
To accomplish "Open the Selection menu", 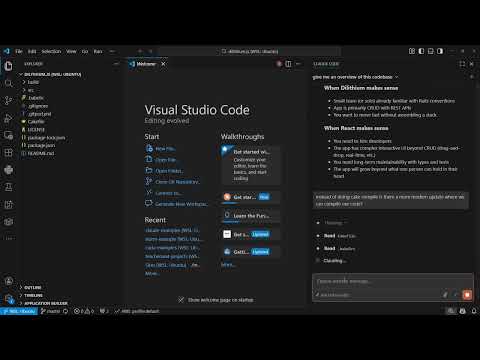I will 51,51.
